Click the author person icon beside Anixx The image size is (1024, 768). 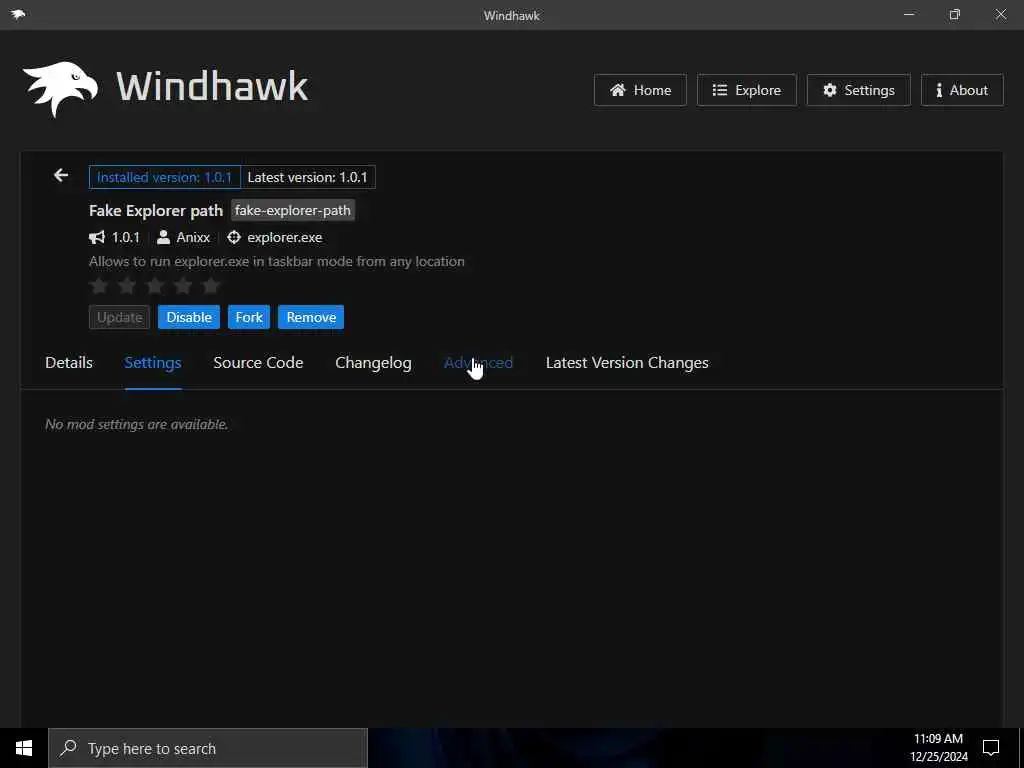pyautogui.click(x=163, y=237)
